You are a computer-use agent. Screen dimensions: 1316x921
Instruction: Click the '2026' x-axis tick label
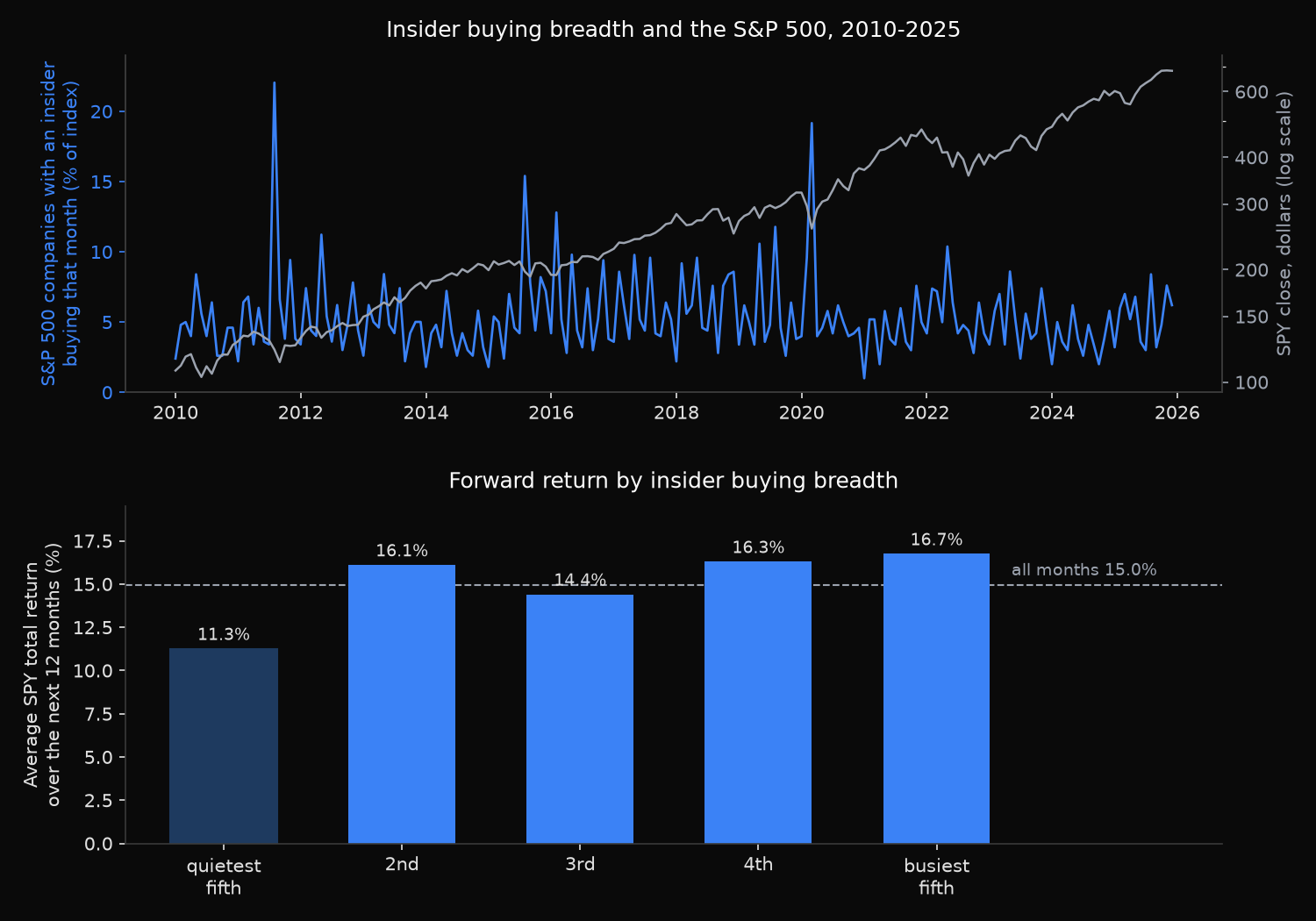[1177, 413]
